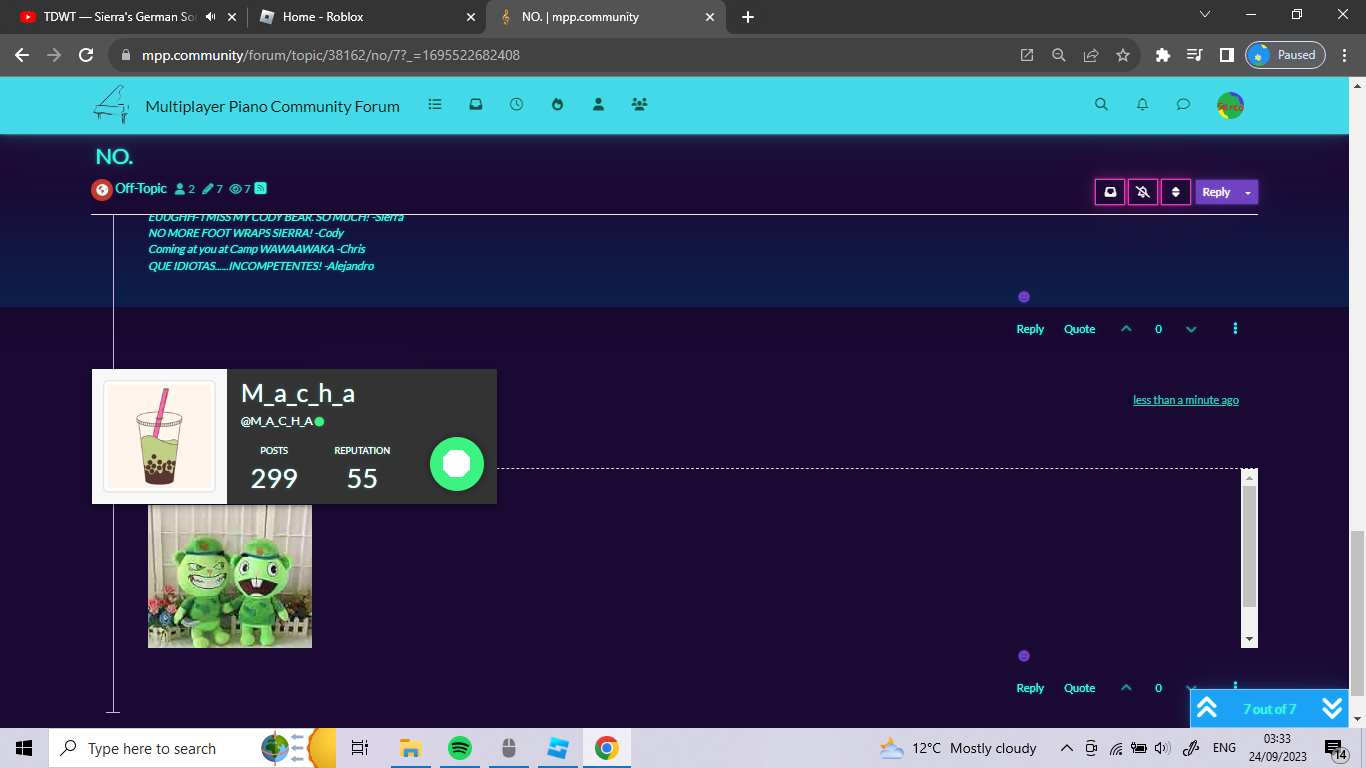This screenshot has height=768, width=1366.
Task: Click the red Off-Topic category globe icon
Action: click(101, 189)
